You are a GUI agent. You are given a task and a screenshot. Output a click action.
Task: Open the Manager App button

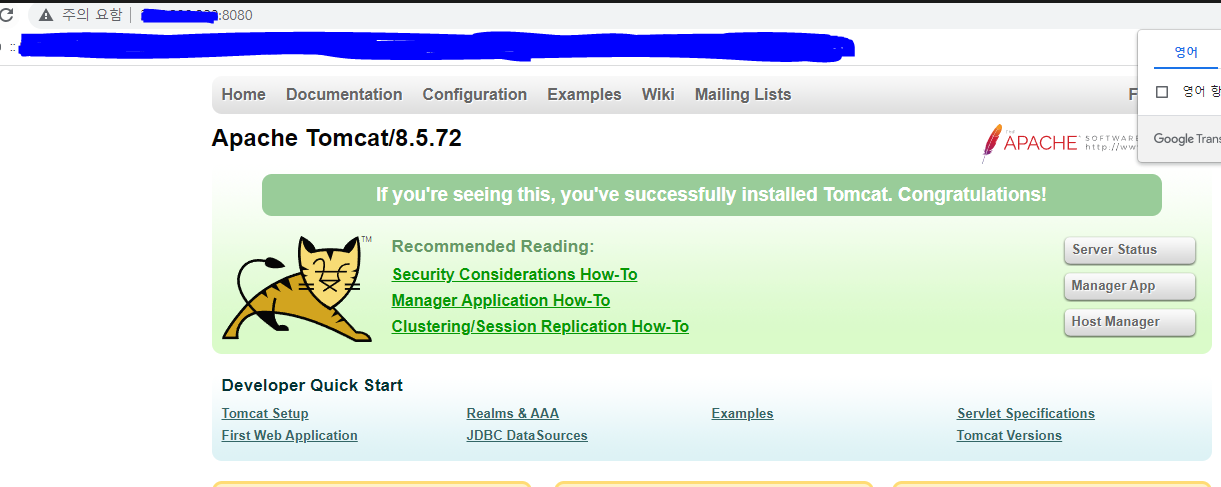pos(1130,286)
